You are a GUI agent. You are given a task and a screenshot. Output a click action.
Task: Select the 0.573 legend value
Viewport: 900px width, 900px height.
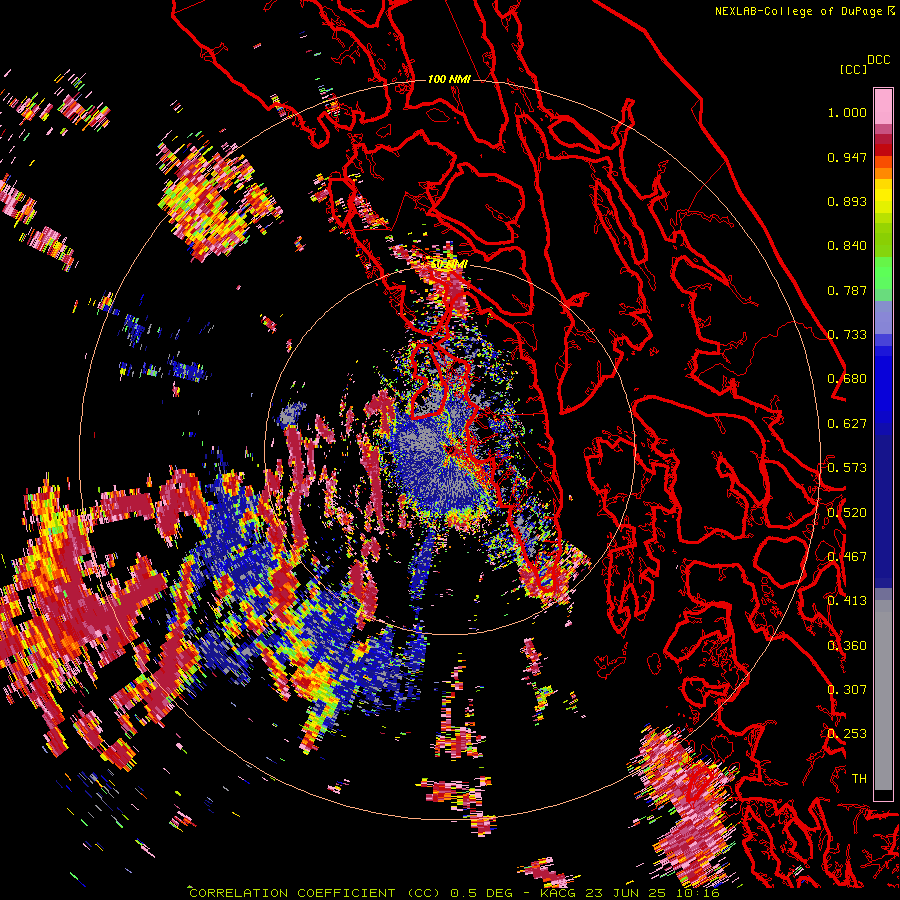coord(847,468)
